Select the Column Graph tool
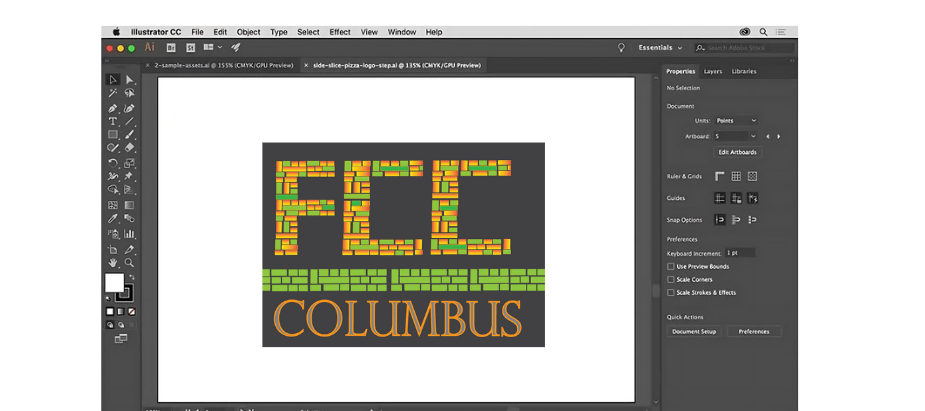 tap(130, 234)
